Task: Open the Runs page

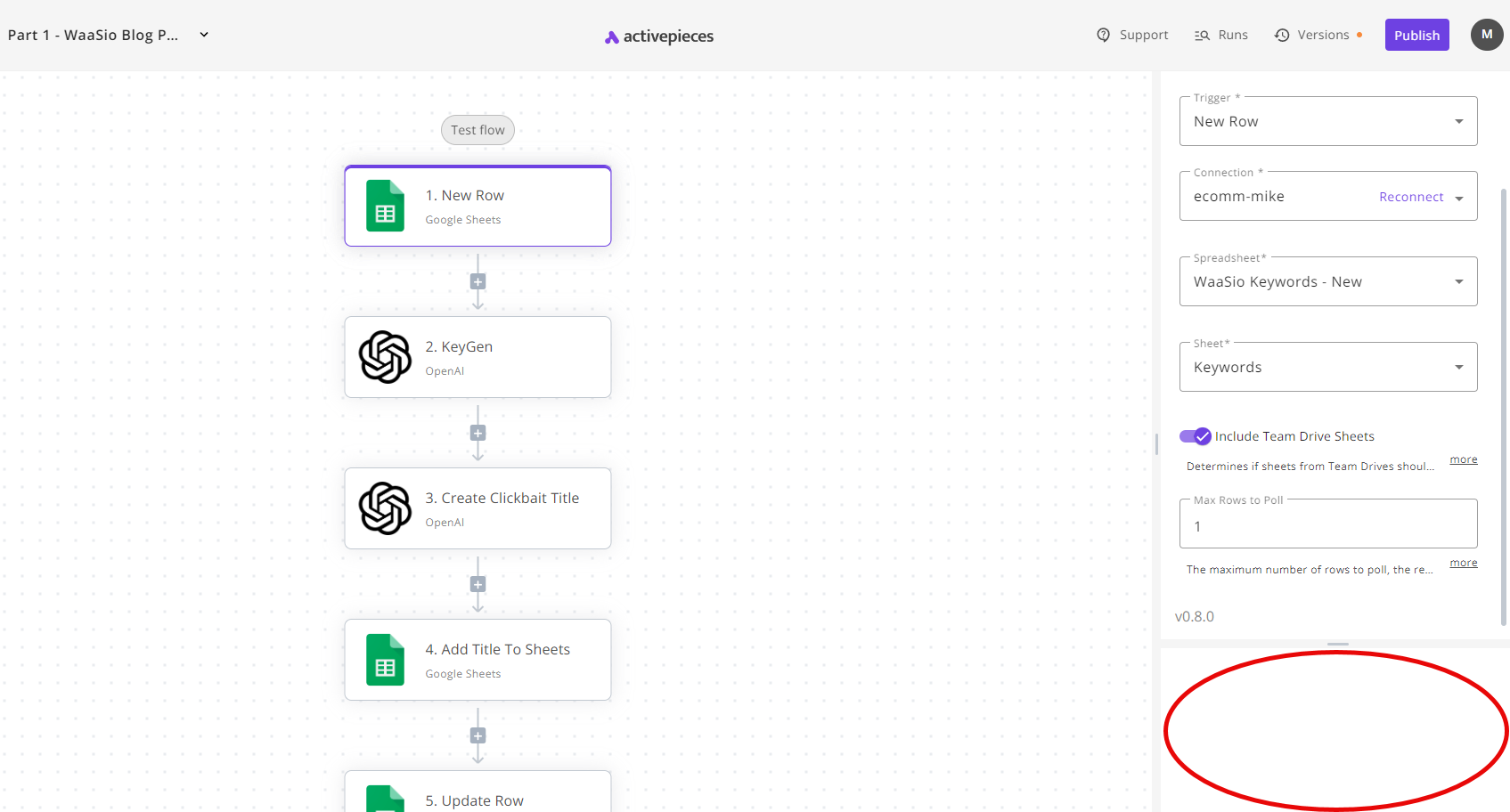Action: click(1221, 35)
